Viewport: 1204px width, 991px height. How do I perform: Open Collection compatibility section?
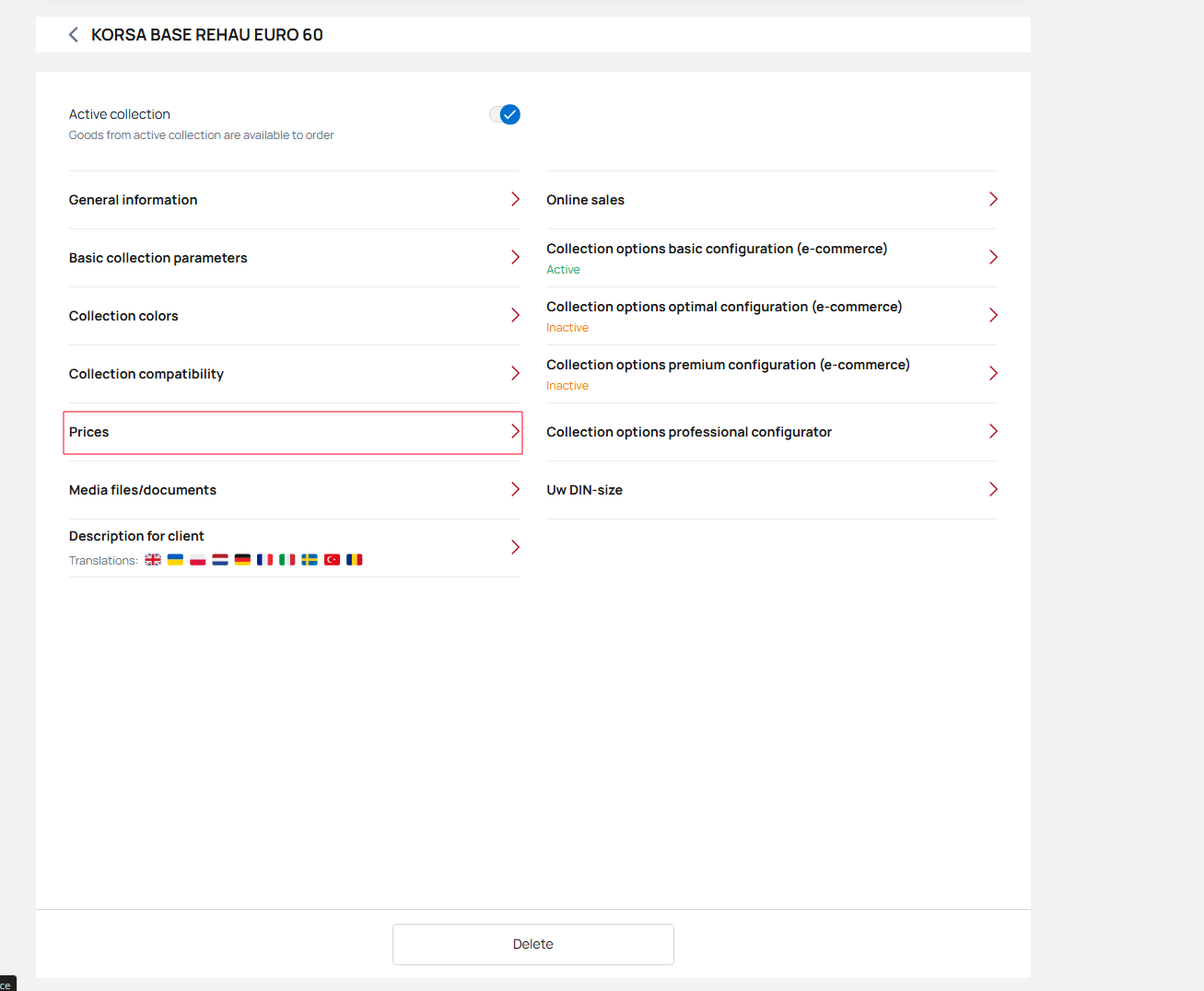294,374
